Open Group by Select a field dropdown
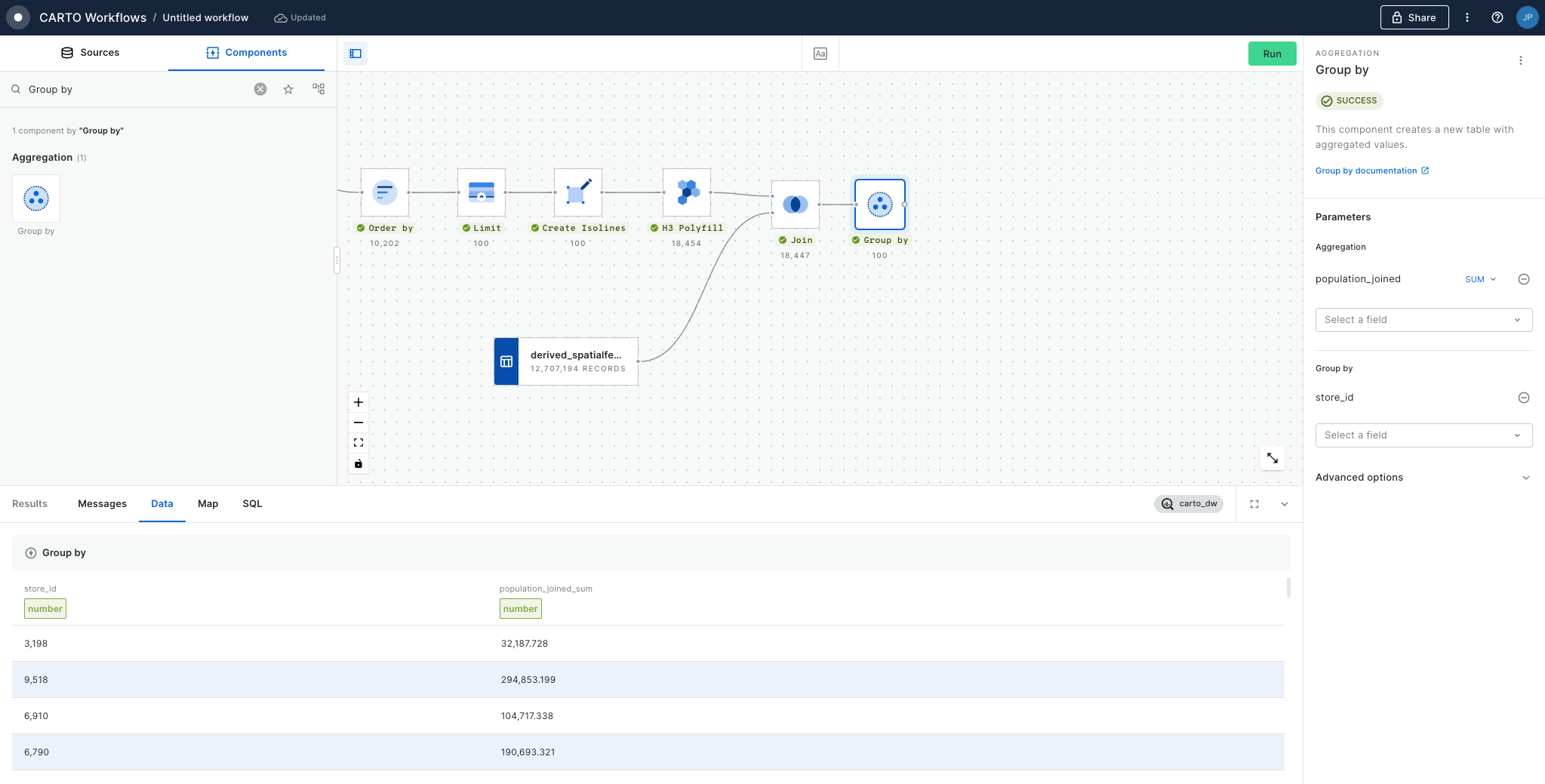The width and height of the screenshot is (1545, 784). coord(1423,435)
